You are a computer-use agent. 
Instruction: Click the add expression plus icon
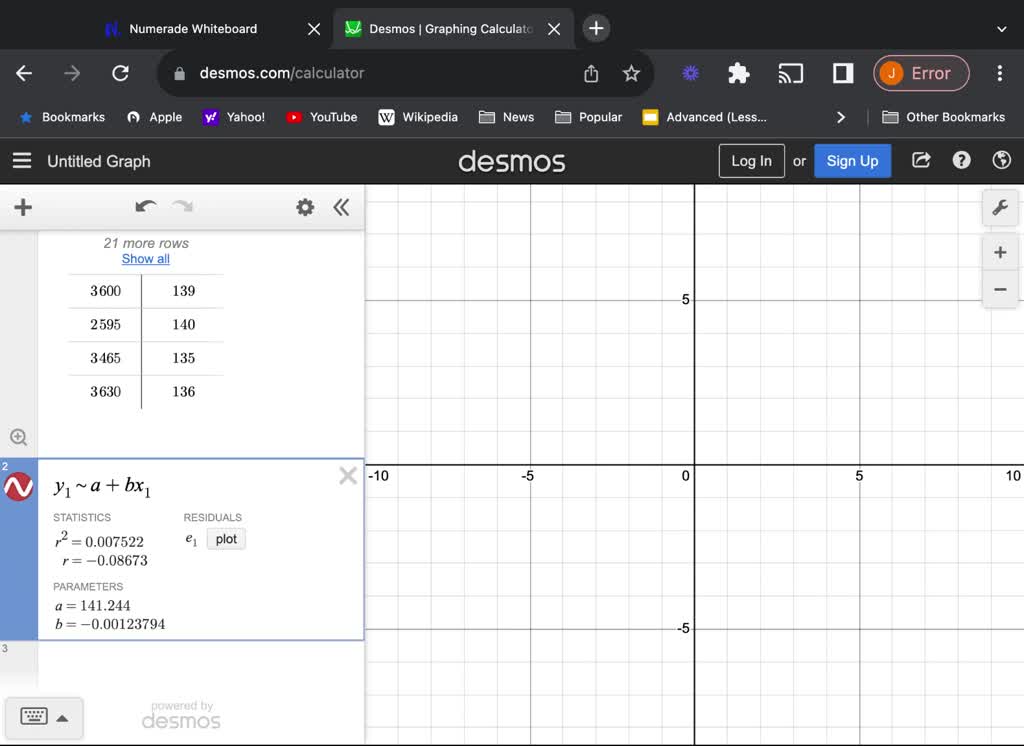[23, 207]
